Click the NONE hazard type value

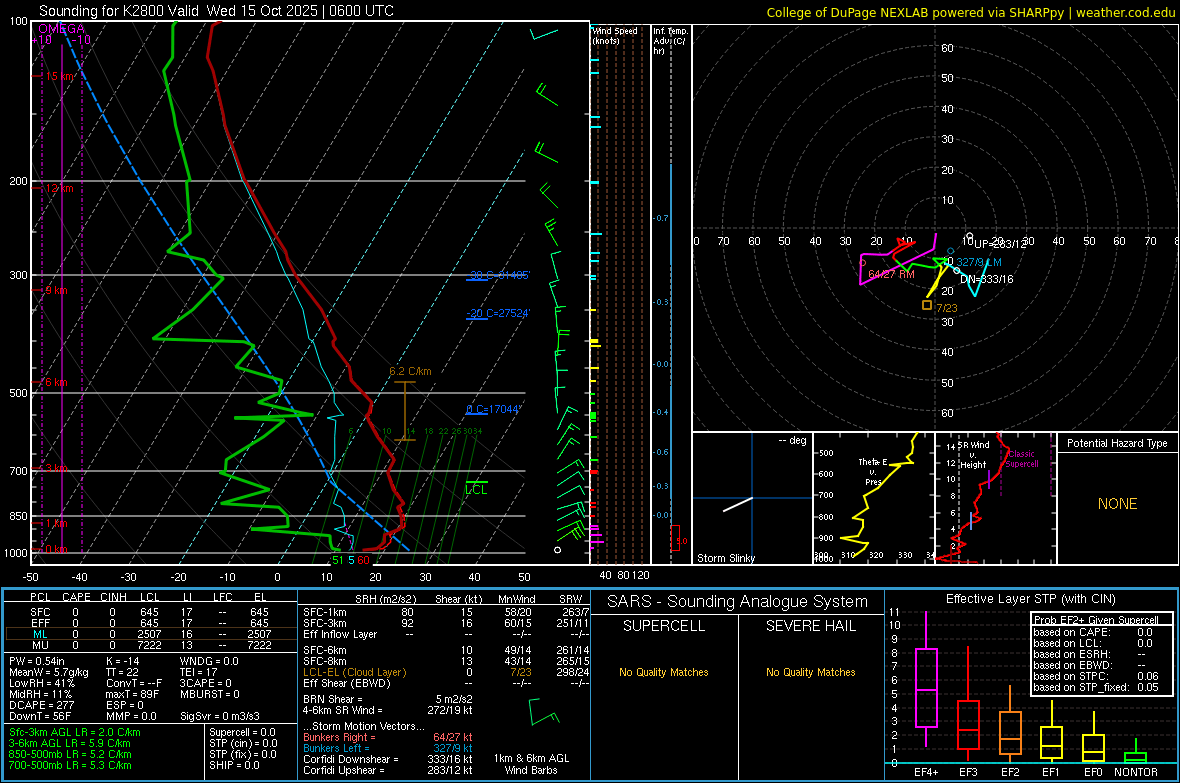pyautogui.click(x=1117, y=504)
